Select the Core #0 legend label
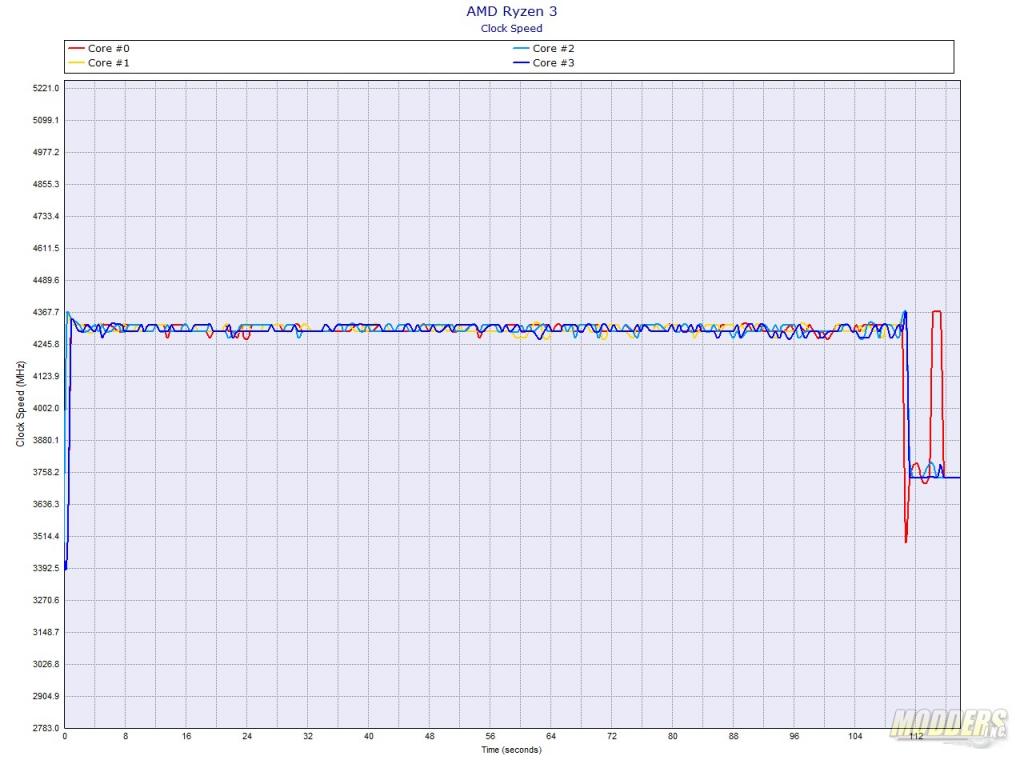 click(x=107, y=48)
